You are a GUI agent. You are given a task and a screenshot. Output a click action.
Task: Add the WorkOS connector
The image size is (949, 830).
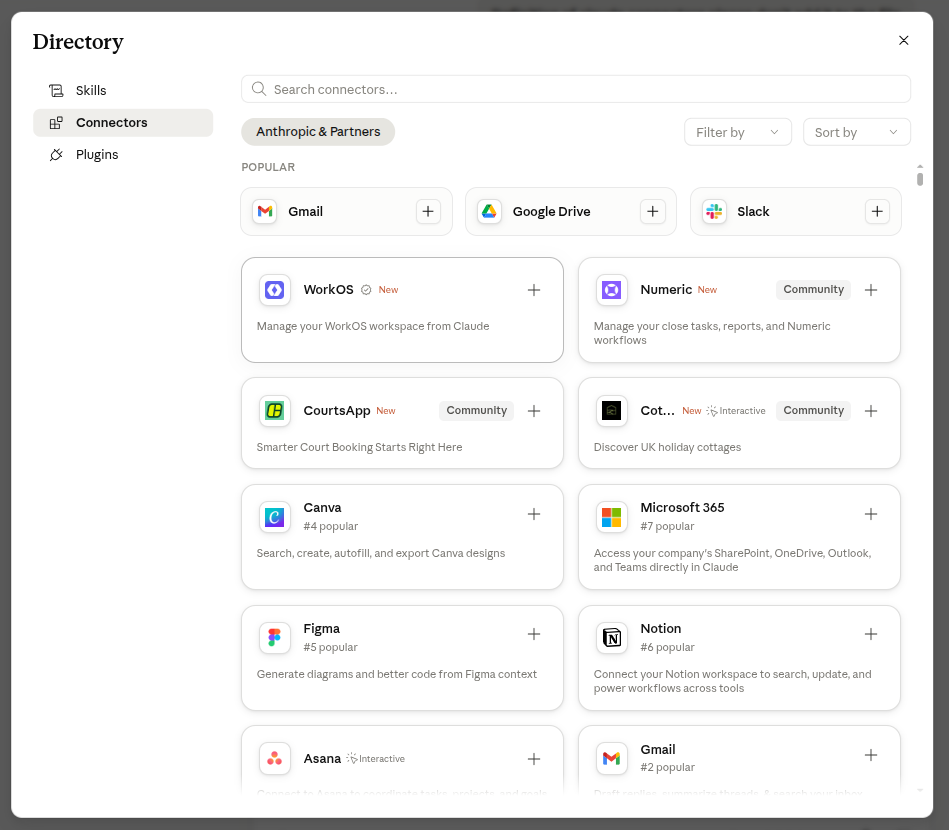point(534,290)
